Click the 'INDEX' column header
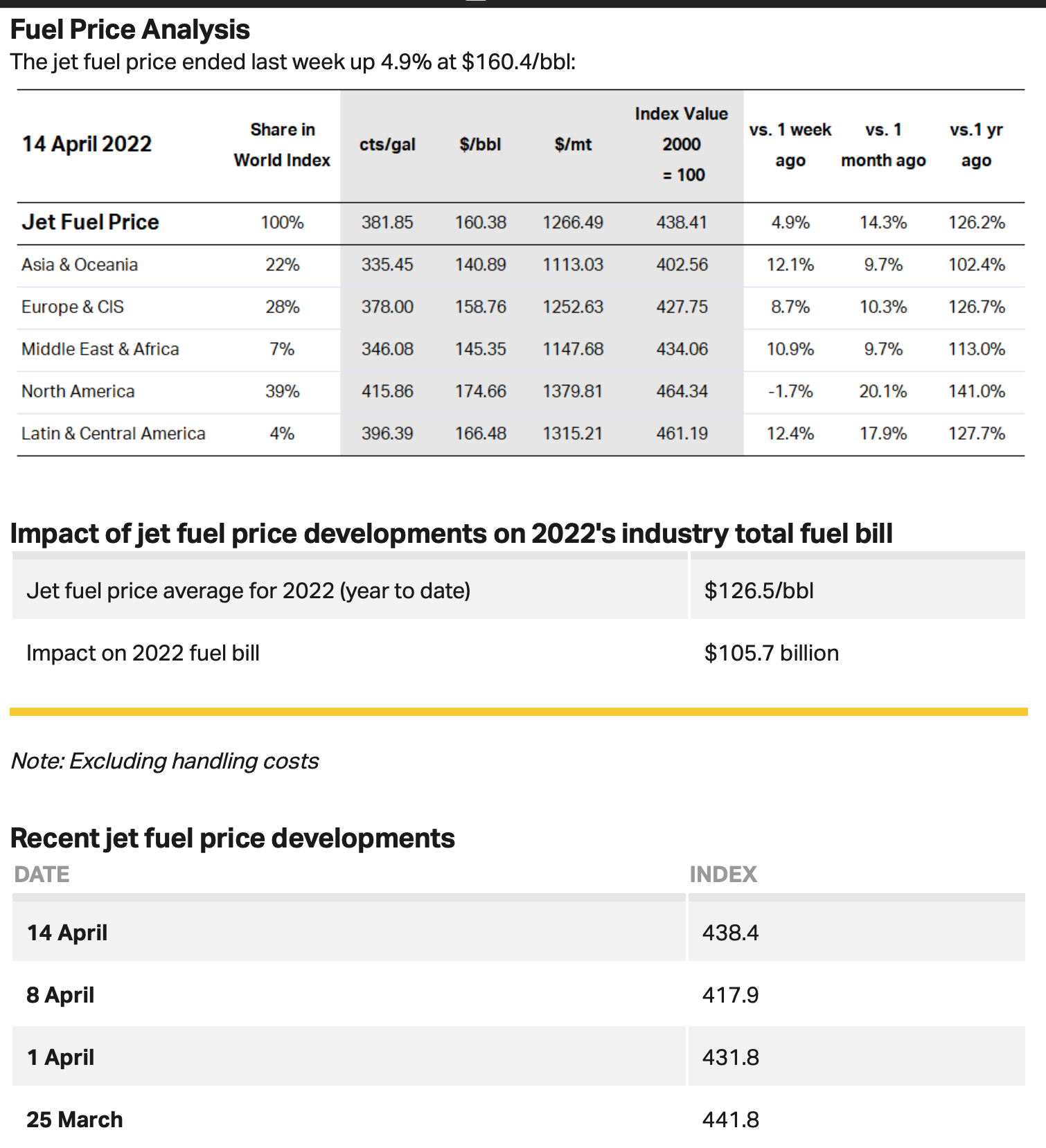 click(723, 875)
